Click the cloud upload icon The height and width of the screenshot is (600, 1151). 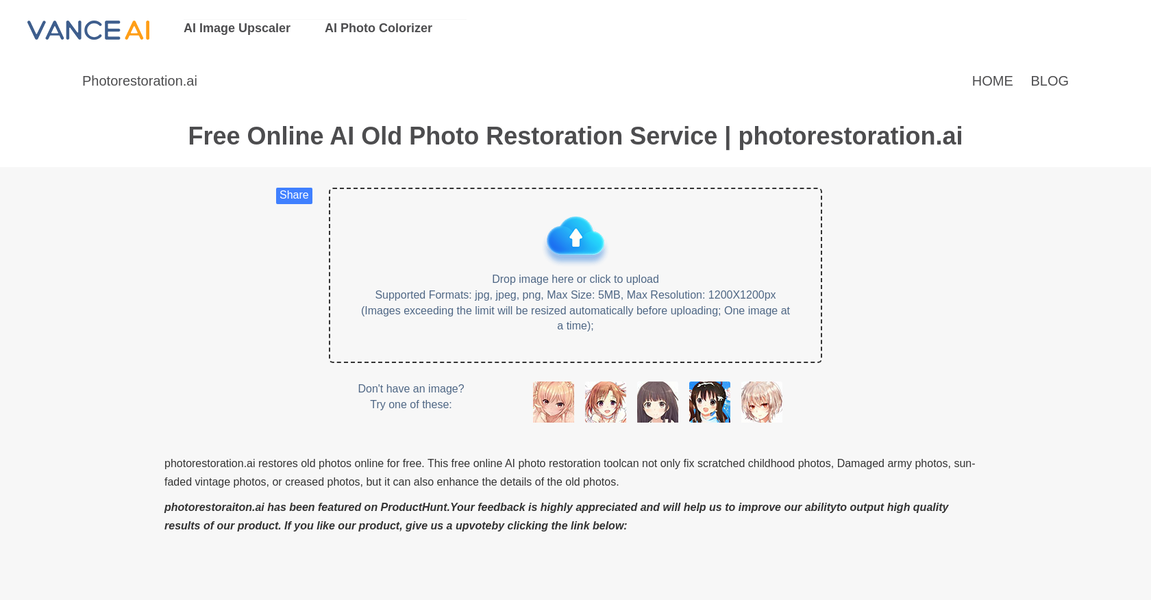pos(575,238)
